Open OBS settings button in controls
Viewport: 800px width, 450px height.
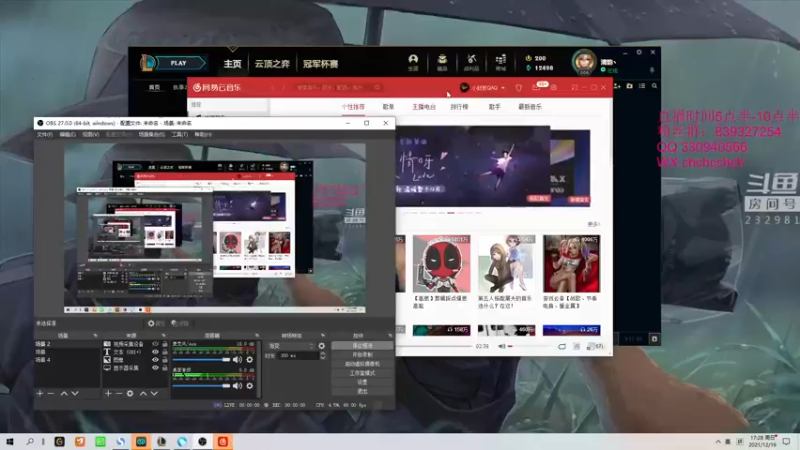click(x=362, y=382)
